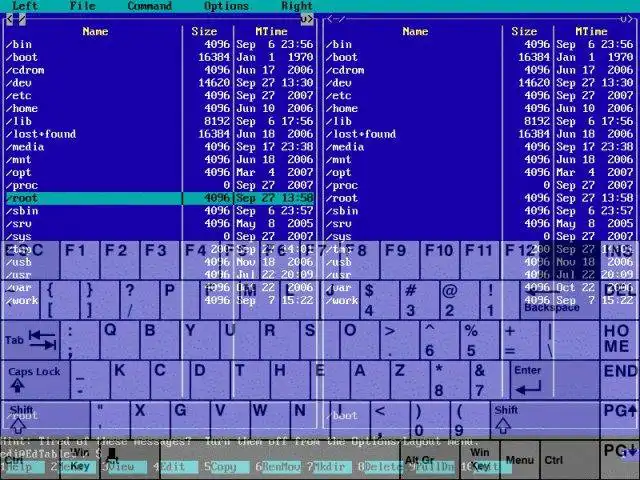Sort left panel by Name column header
The height and width of the screenshot is (480, 640).
pyautogui.click(x=95, y=31)
